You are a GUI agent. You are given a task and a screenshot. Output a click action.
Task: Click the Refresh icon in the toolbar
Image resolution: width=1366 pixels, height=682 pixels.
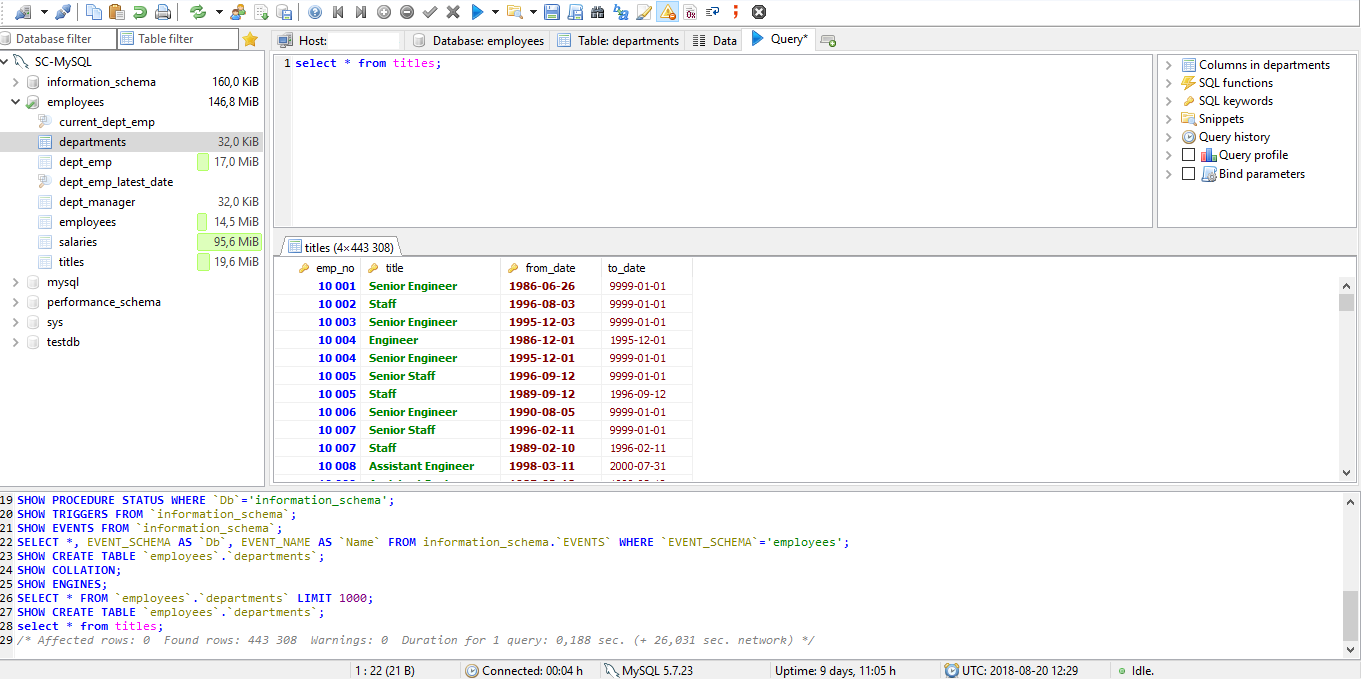coord(198,12)
